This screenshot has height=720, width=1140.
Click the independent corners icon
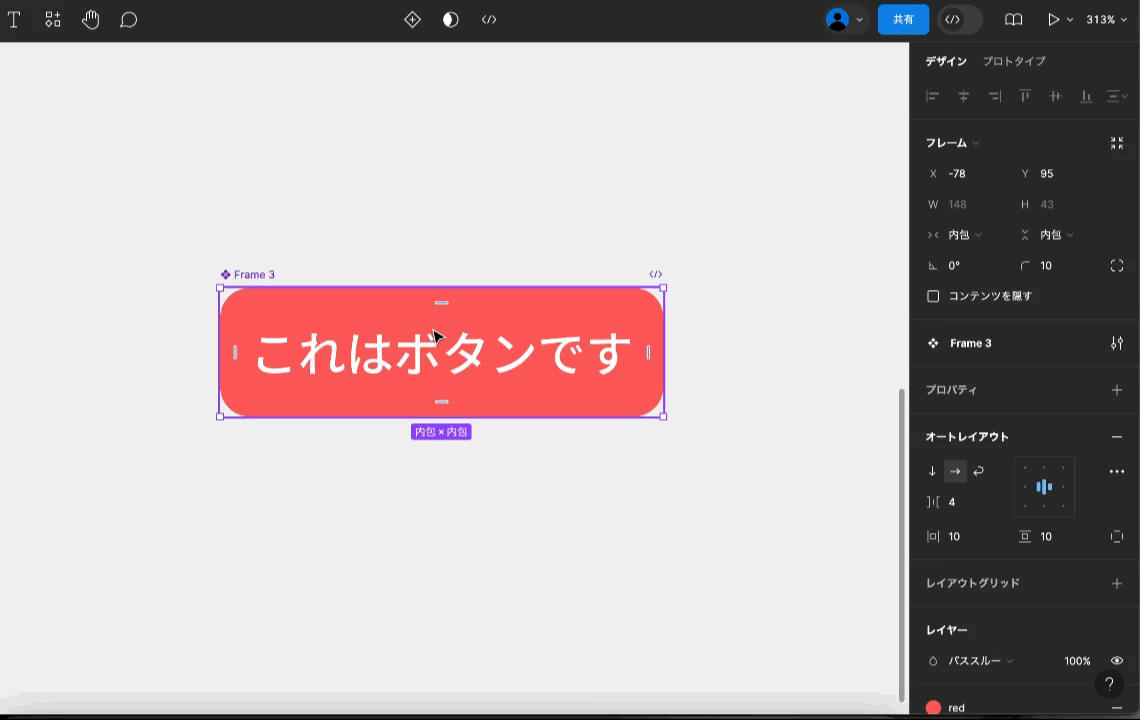1117,265
